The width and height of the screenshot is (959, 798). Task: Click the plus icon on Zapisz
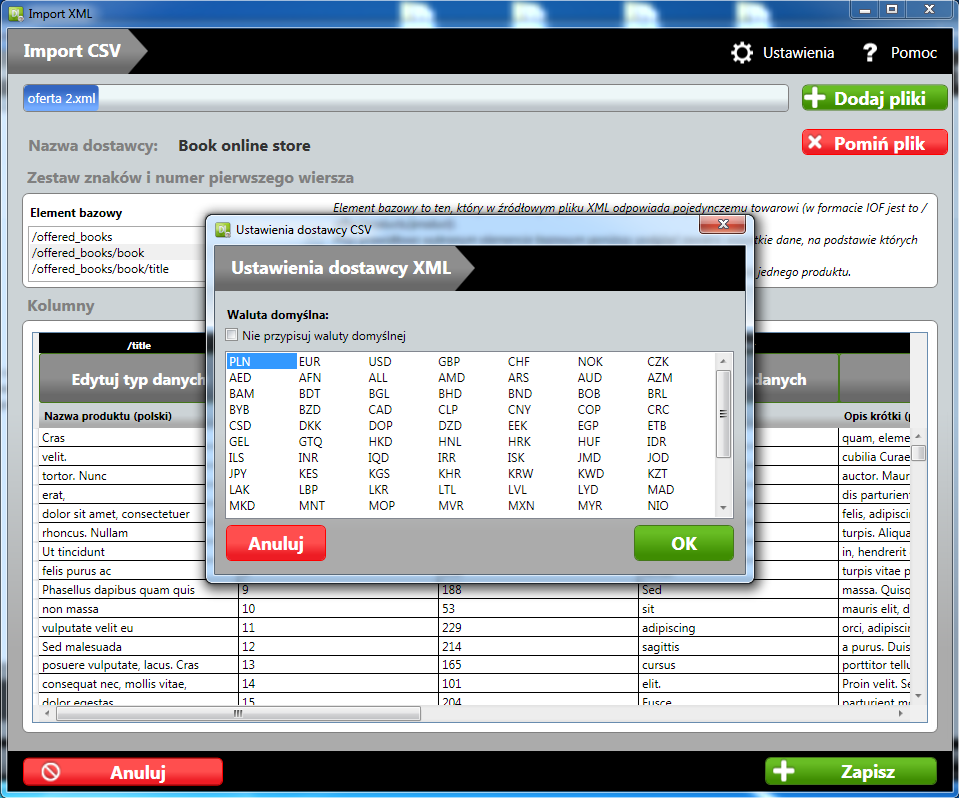click(x=783, y=771)
